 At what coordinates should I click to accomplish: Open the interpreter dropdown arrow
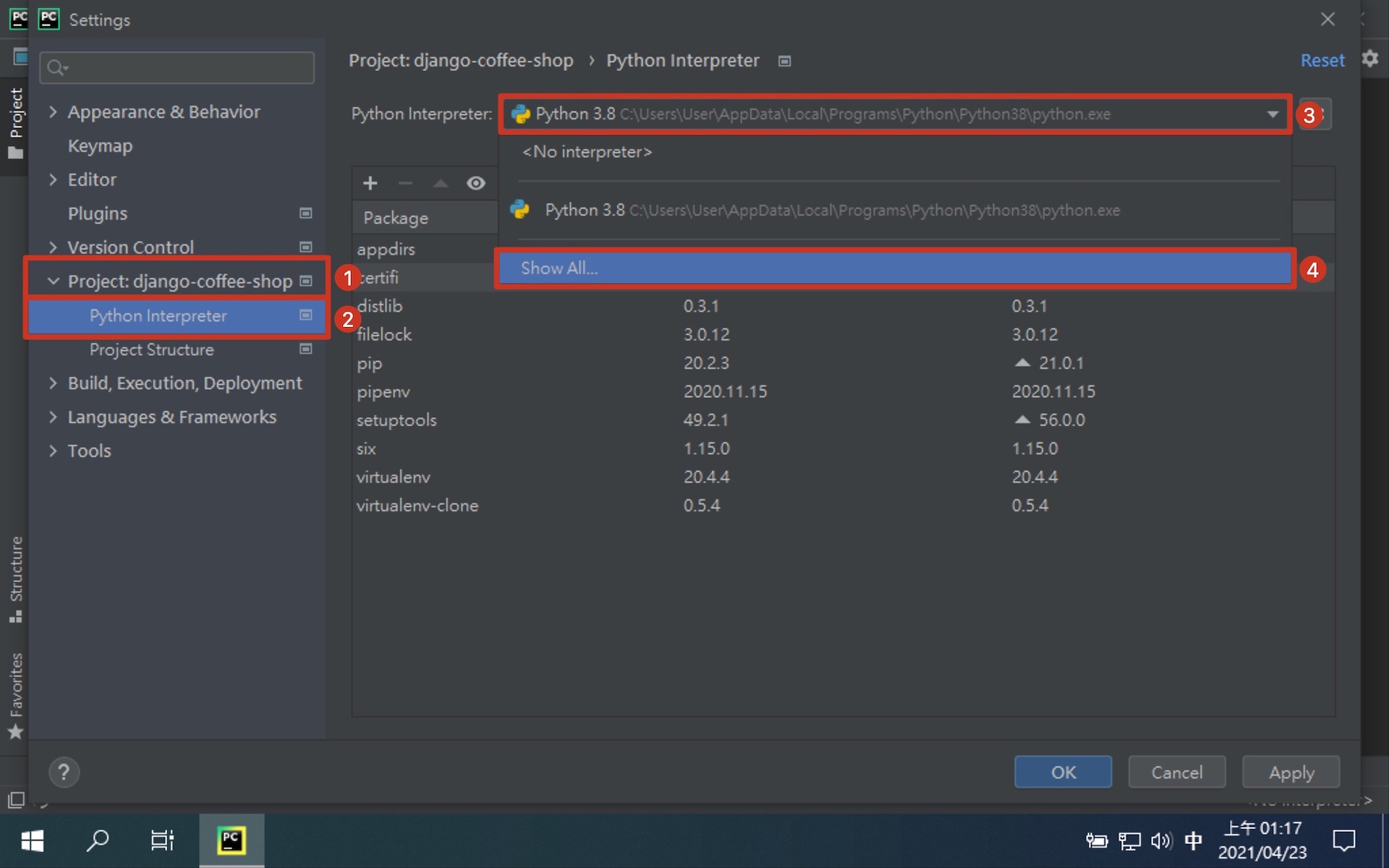[1273, 114]
